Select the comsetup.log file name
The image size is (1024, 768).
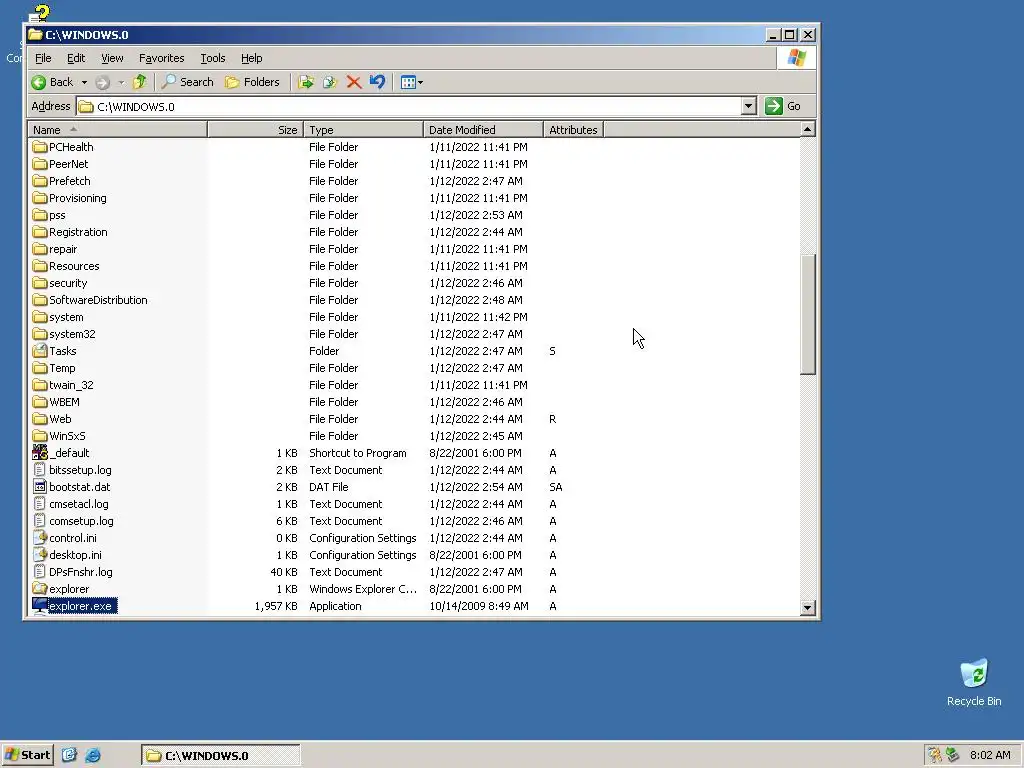click(x=81, y=520)
